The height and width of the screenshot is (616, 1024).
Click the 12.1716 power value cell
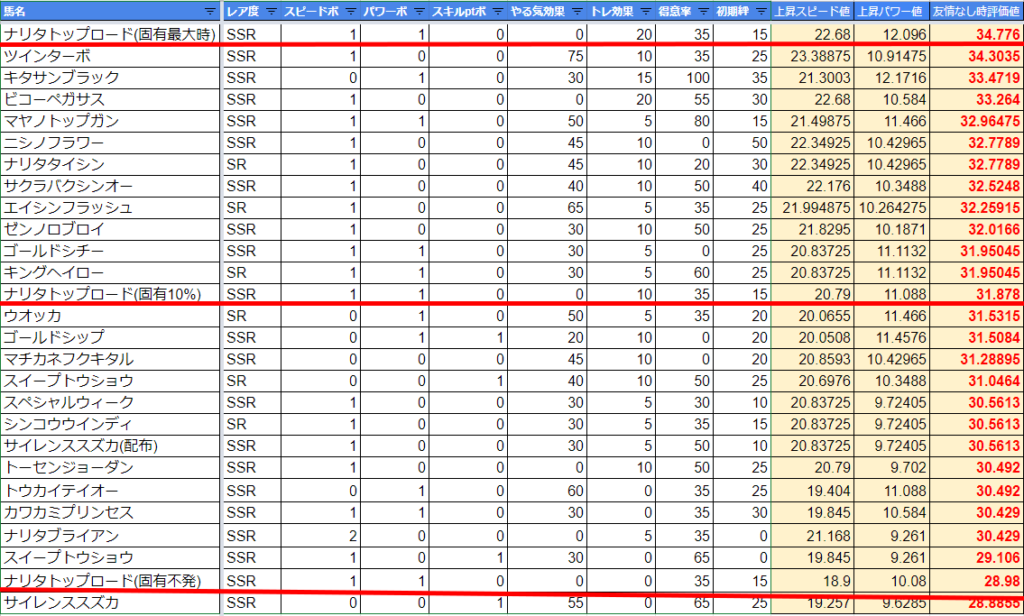(x=891, y=78)
